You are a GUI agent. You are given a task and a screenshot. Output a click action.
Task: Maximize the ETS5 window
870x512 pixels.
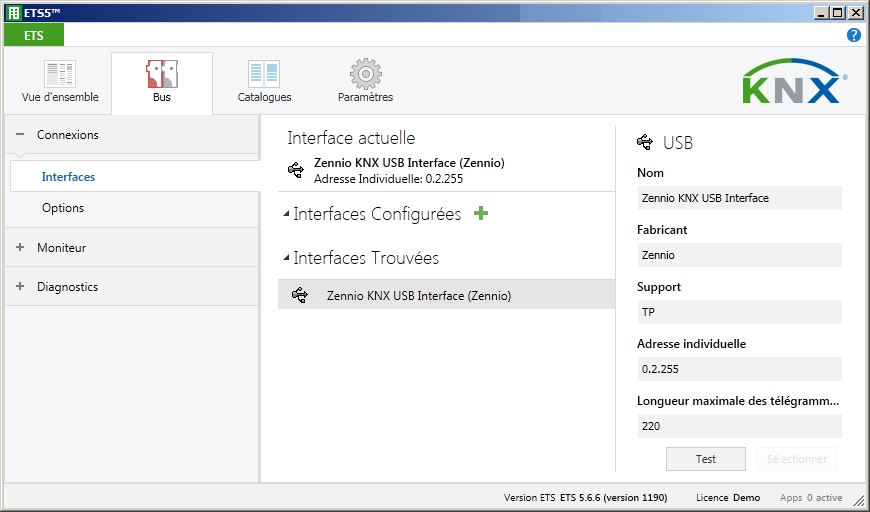click(838, 13)
